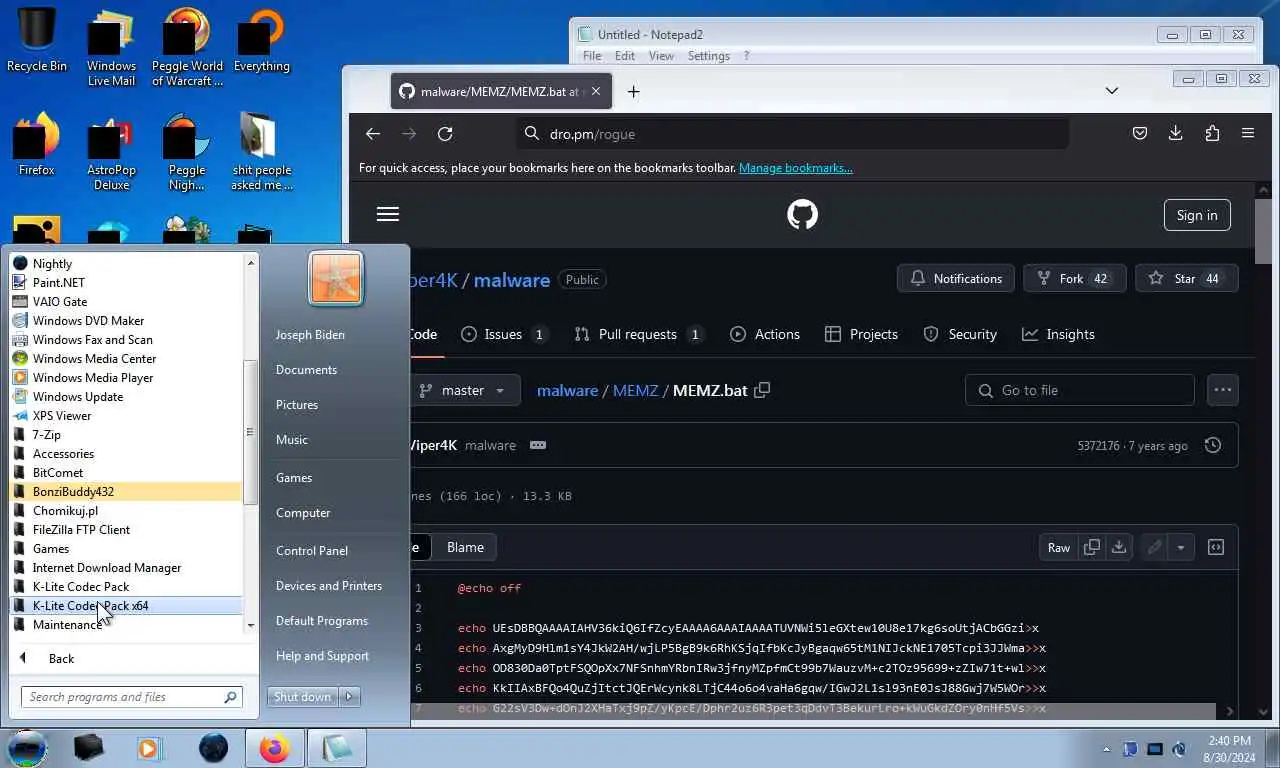Select the Blame view tab
Viewport: 1280px width, 768px height.
(465, 547)
